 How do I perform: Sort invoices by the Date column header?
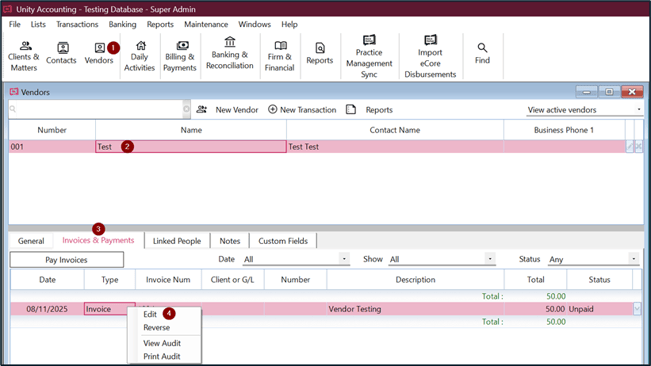pyautogui.click(x=47, y=280)
